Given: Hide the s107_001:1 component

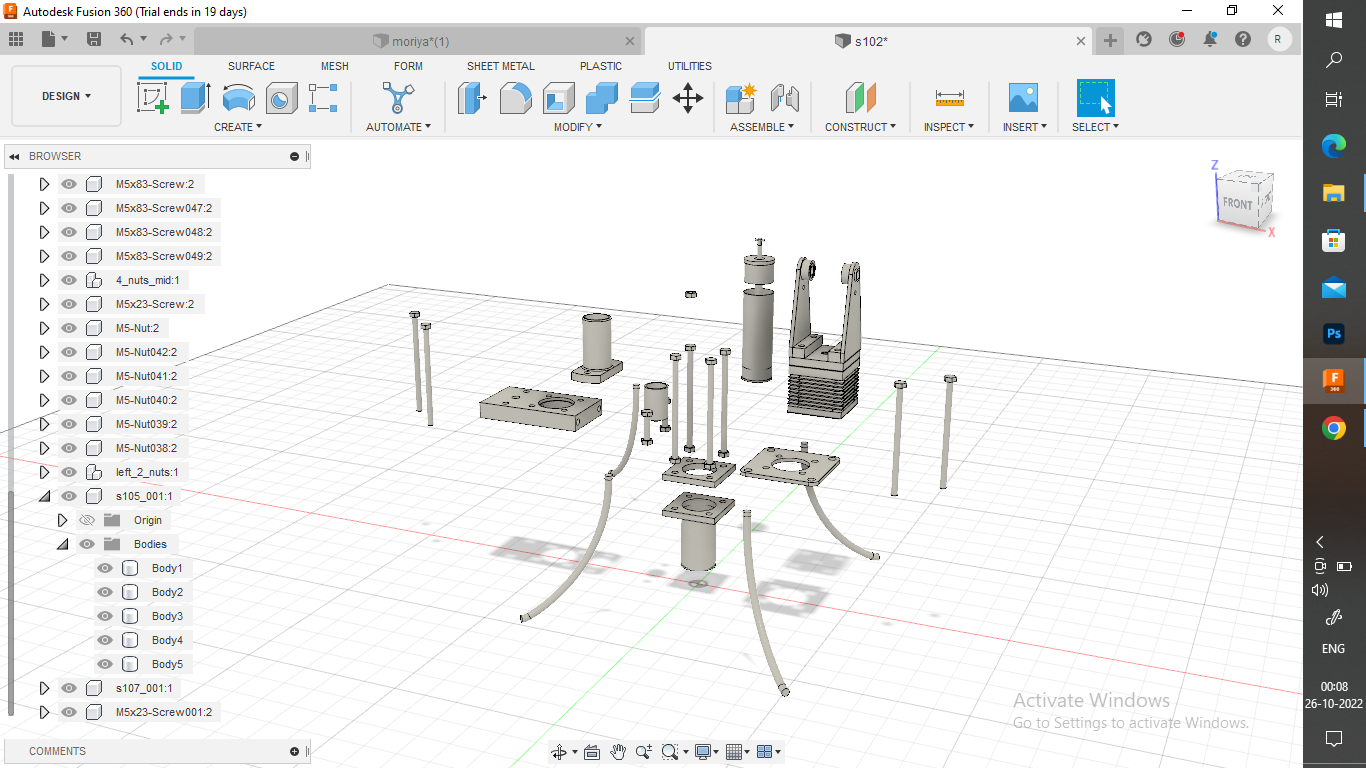Looking at the screenshot, I should pos(69,688).
